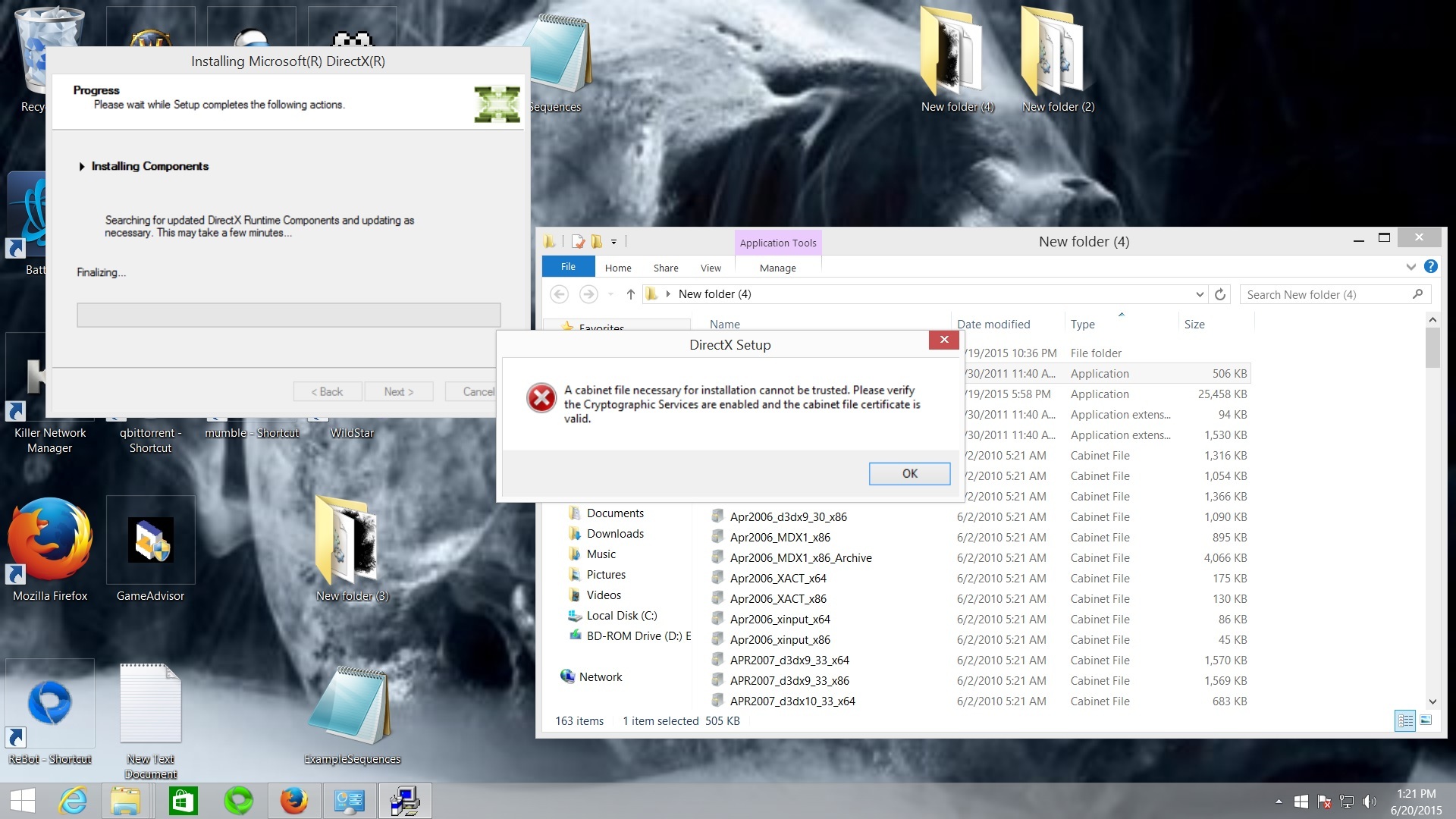The image size is (1456, 819).
Task: Click the magnifier icon in the search box
Action: tap(1417, 294)
